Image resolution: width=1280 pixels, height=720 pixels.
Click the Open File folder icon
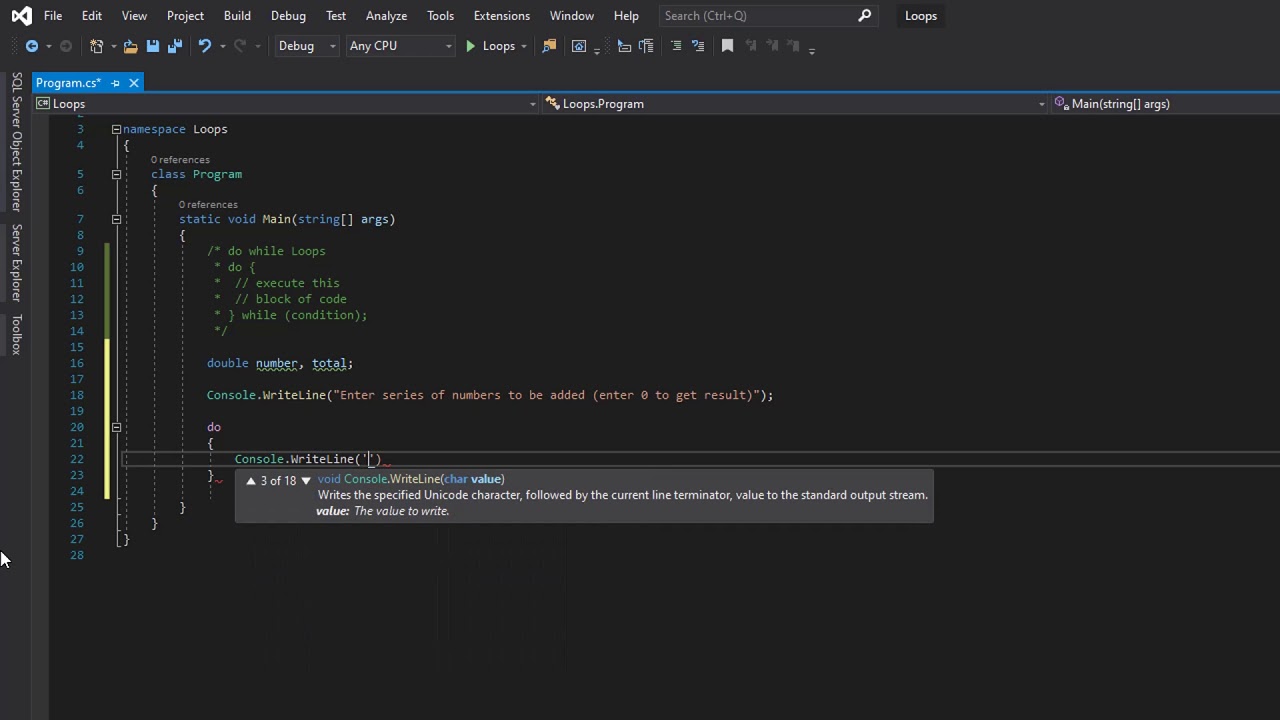click(x=130, y=46)
